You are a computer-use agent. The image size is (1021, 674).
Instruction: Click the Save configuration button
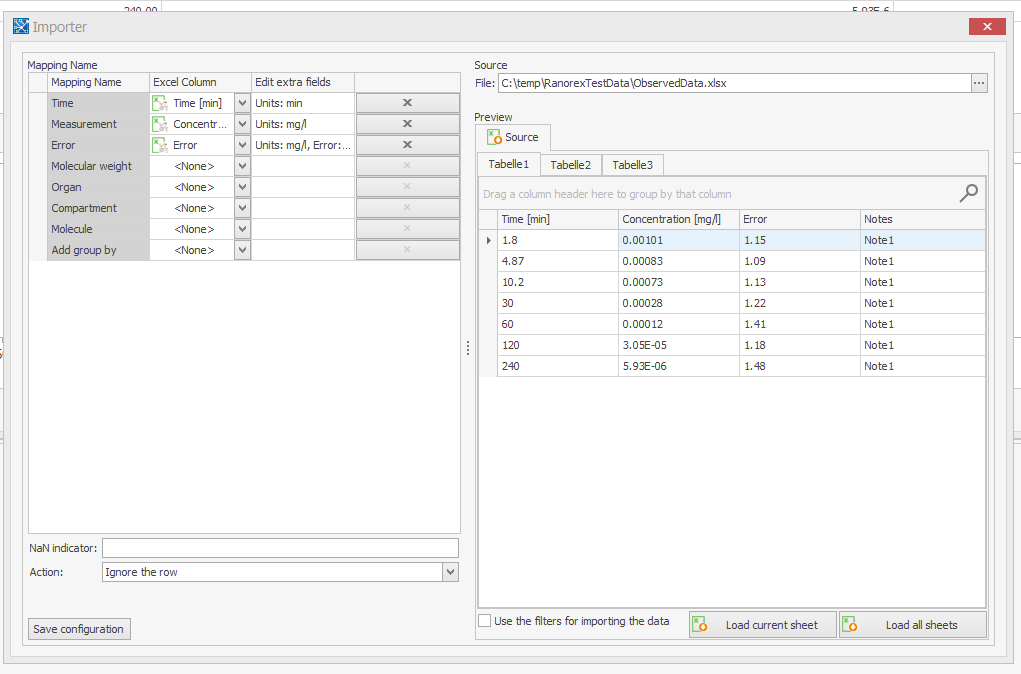coord(78,629)
